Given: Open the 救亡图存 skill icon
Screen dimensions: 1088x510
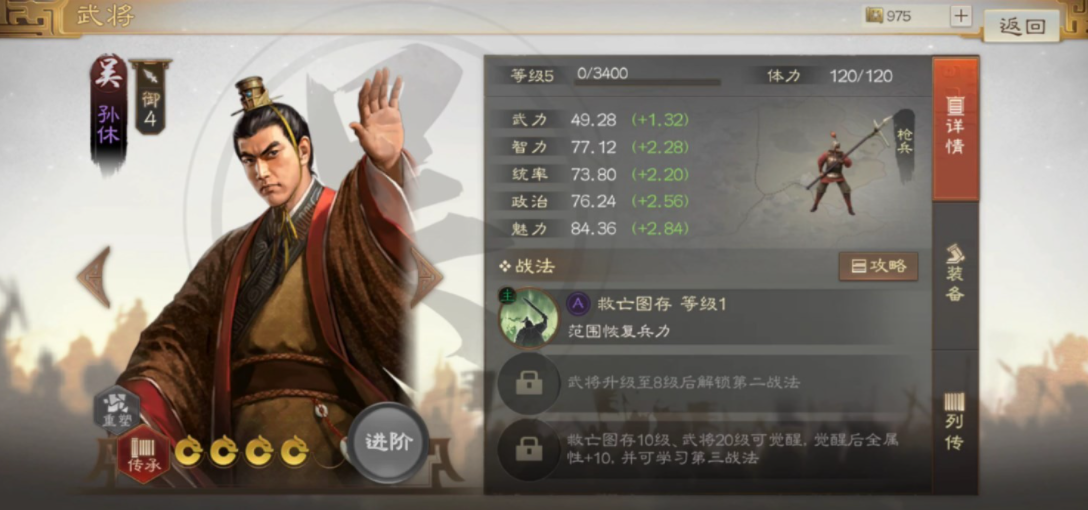Looking at the screenshot, I should click(x=528, y=318).
